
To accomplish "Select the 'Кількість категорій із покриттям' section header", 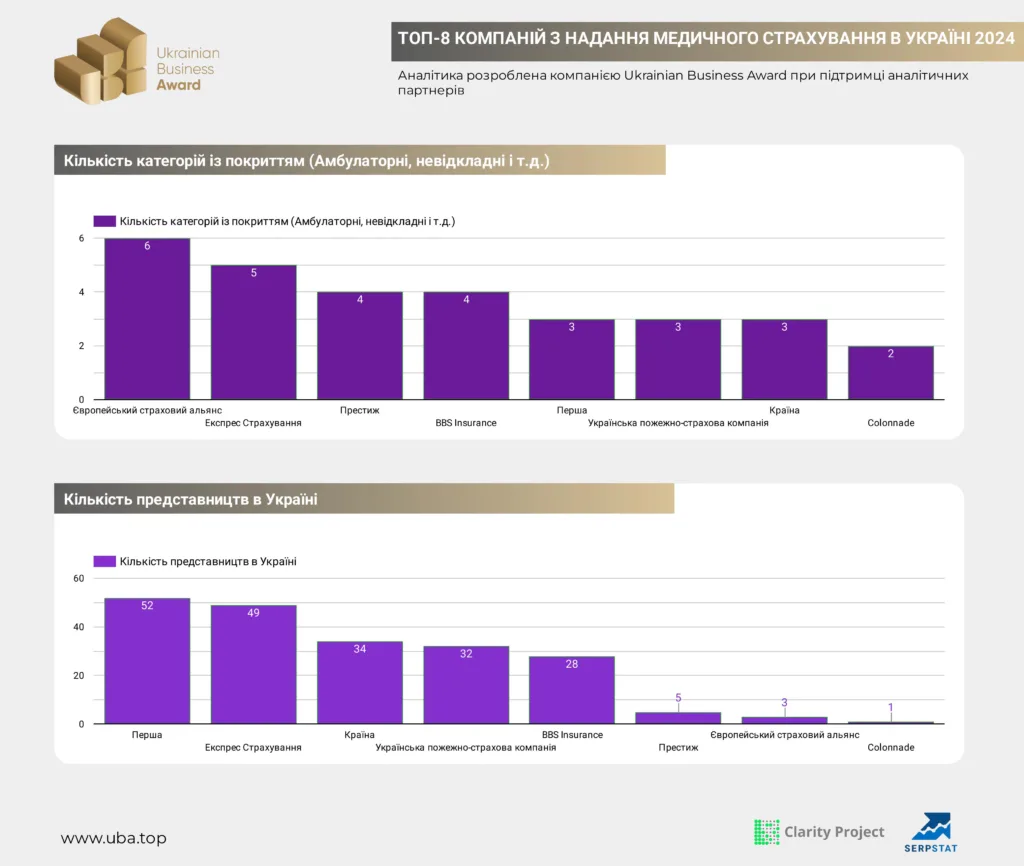I will (360, 160).
